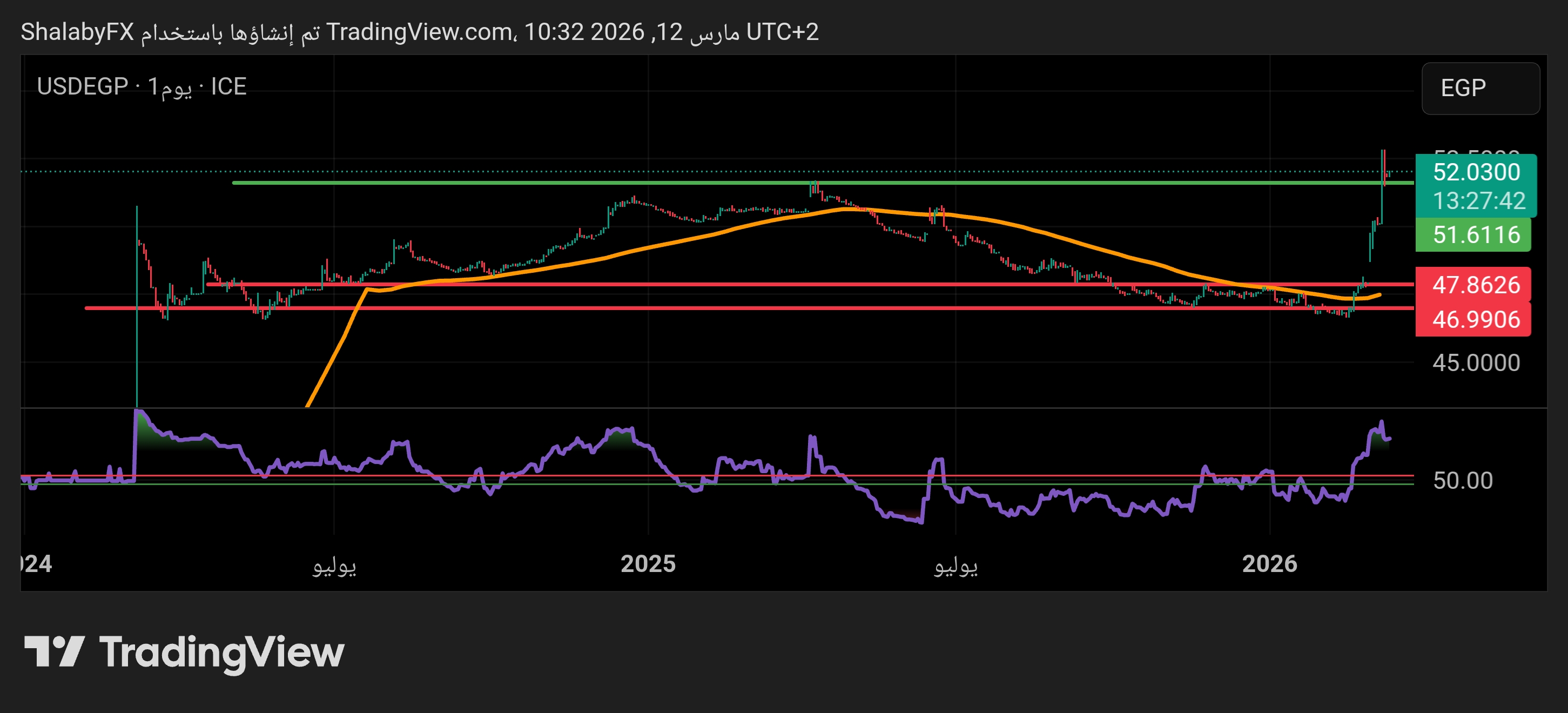Click the 2025 time axis label
Image resolution: width=1568 pixels, height=713 pixels.
[x=648, y=564]
